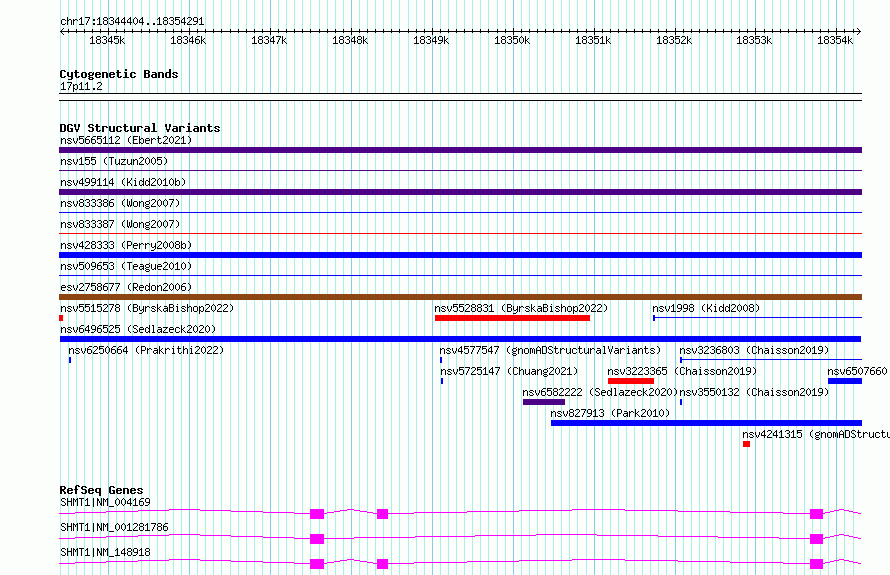Click the 18349k ruler position
Image resolution: width=890 pixels, height=575 pixels.
tap(431, 40)
